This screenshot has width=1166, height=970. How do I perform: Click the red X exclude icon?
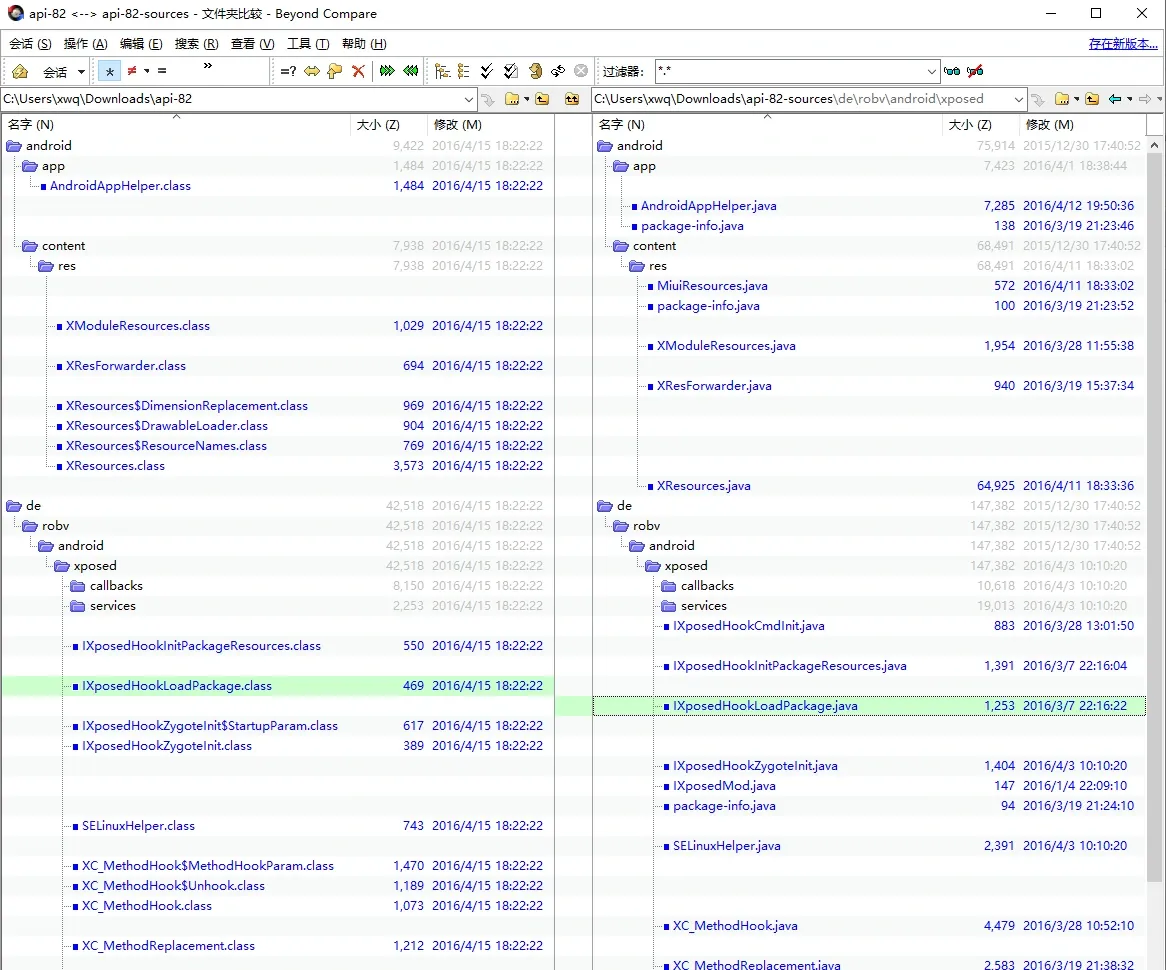pyautogui.click(x=358, y=71)
